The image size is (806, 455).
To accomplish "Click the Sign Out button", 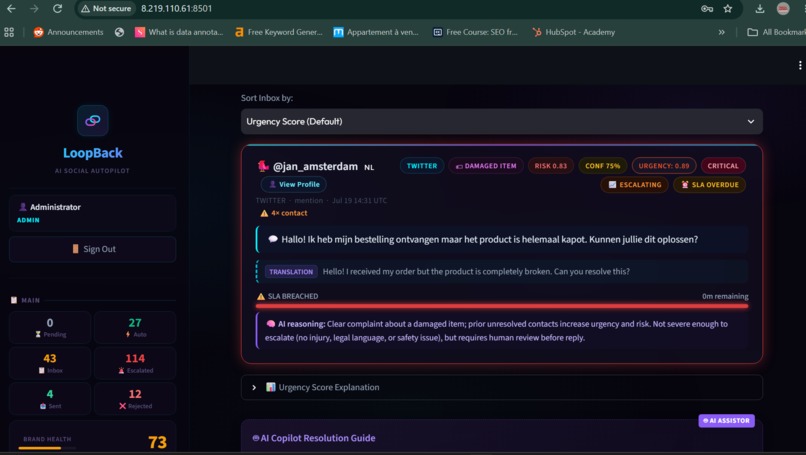I will coord(93,249).
